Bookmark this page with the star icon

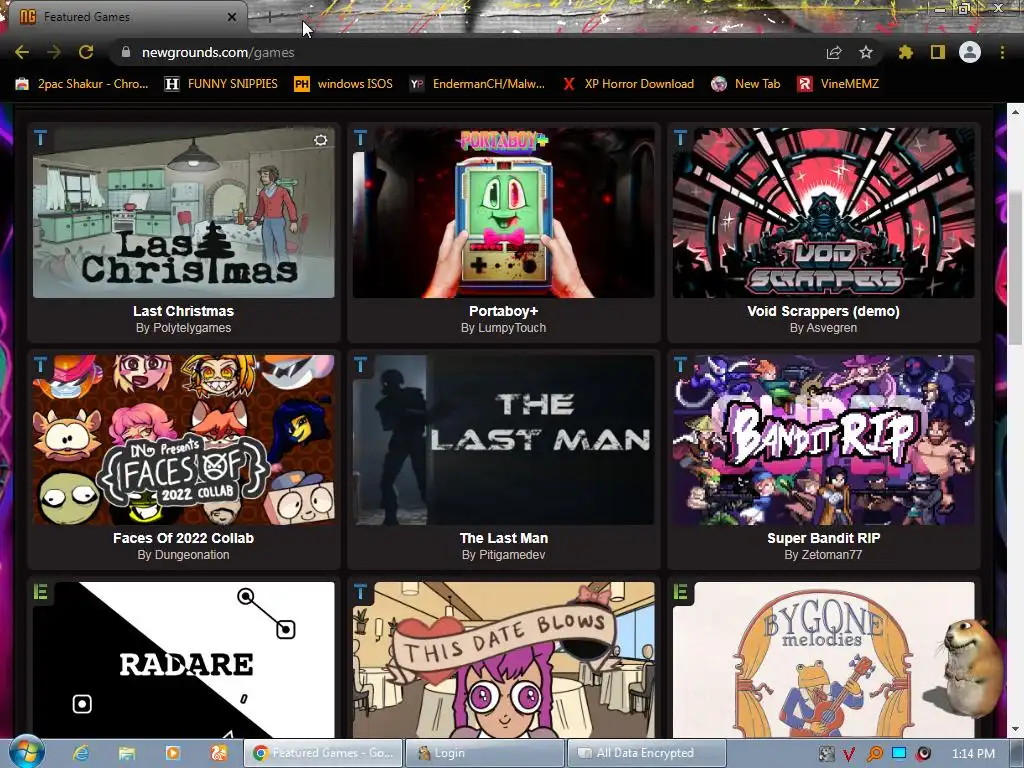pos(866,52)
